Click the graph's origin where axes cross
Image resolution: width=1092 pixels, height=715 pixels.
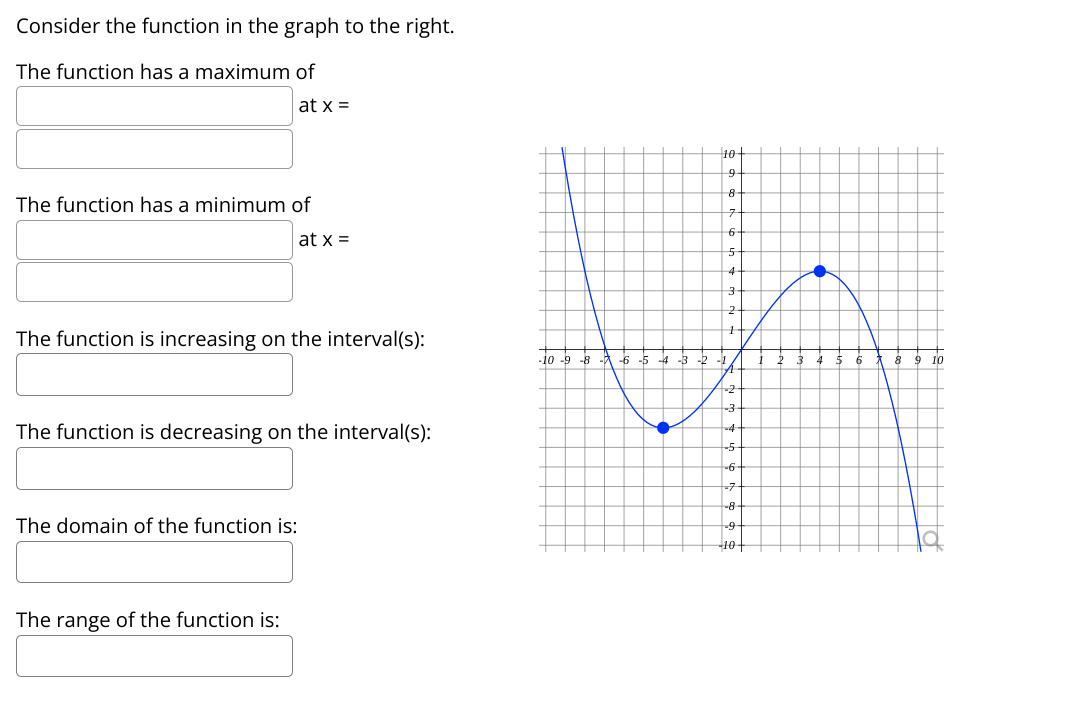coord(740,350)
